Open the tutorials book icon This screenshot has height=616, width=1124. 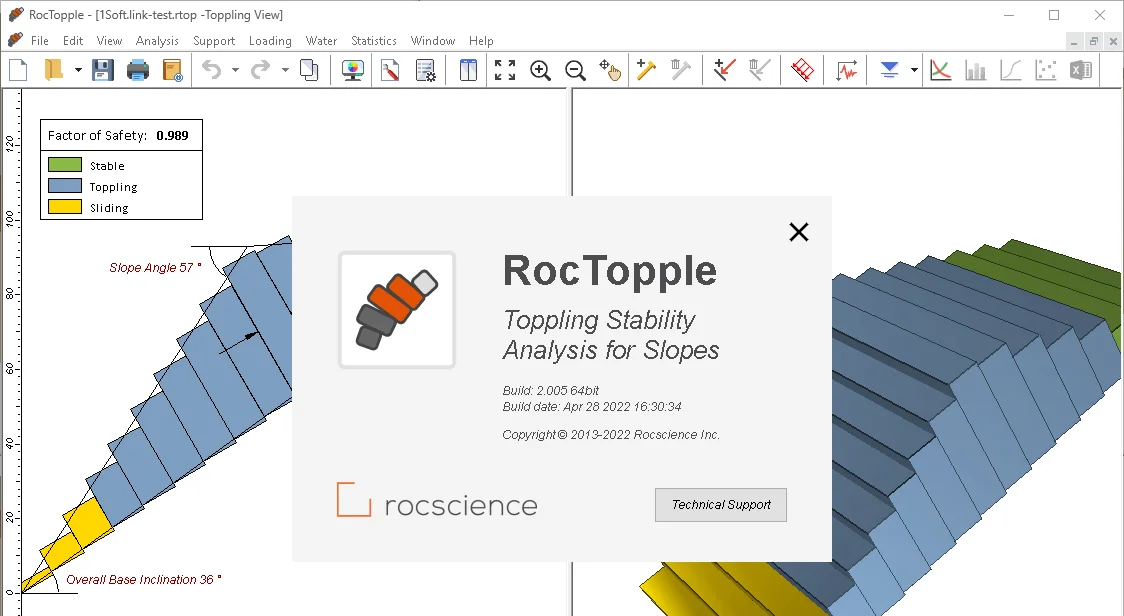(x=173, y=70)
